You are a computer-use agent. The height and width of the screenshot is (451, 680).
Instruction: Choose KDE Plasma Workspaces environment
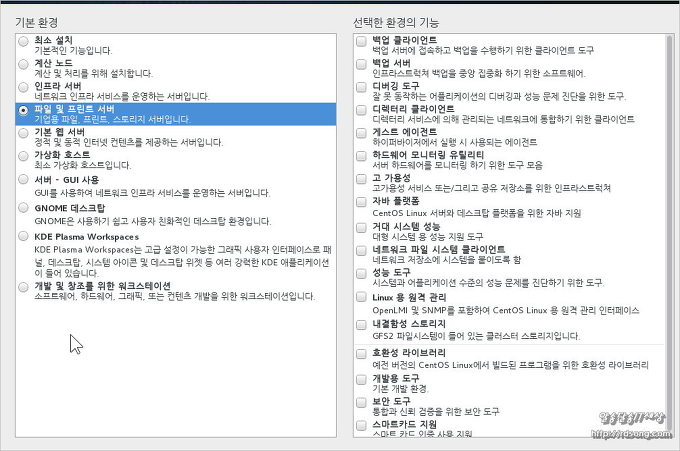tap(24, 237)
